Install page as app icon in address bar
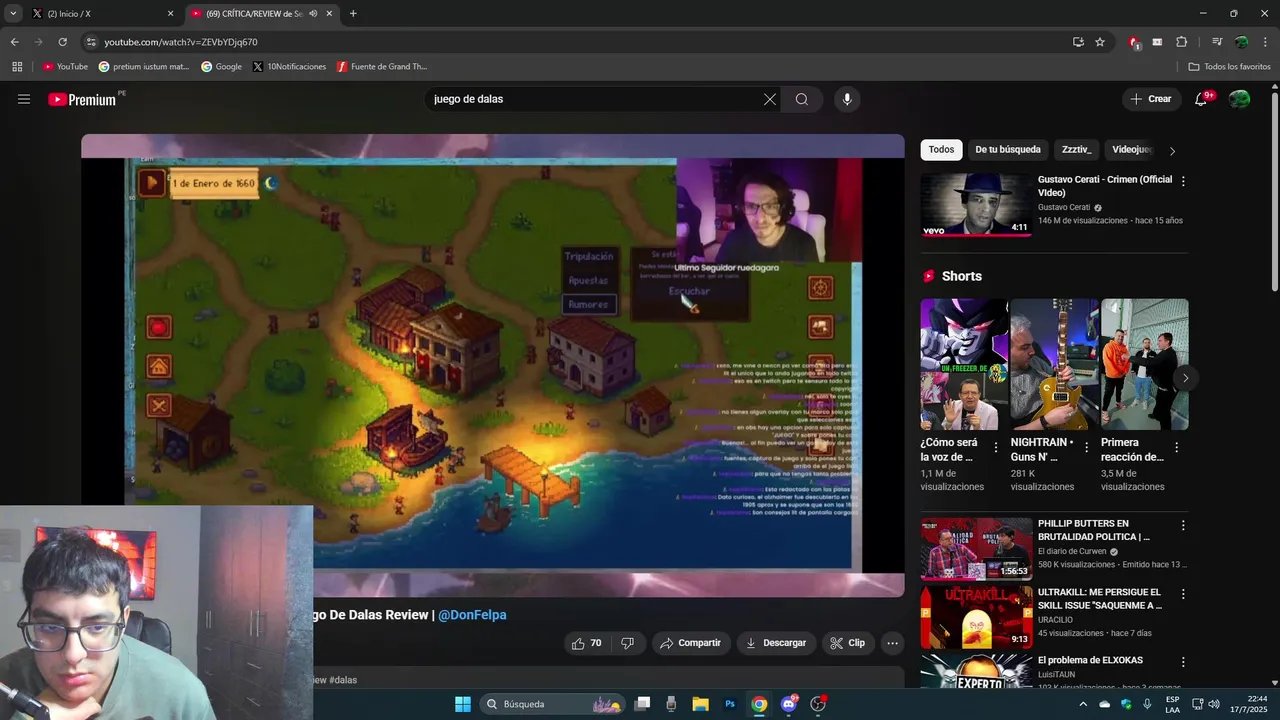Viewport: 1280px width, 720px height. (1078, 42)
